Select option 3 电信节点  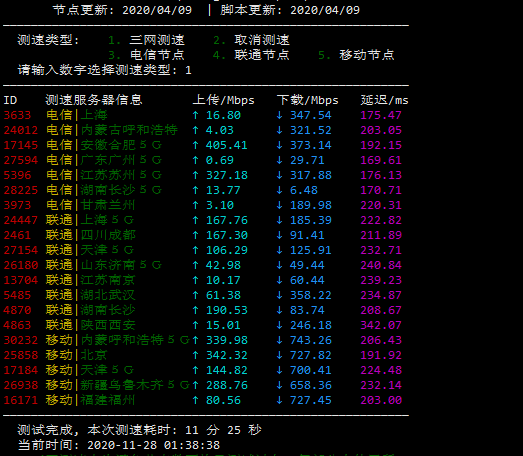click(146, 55)
